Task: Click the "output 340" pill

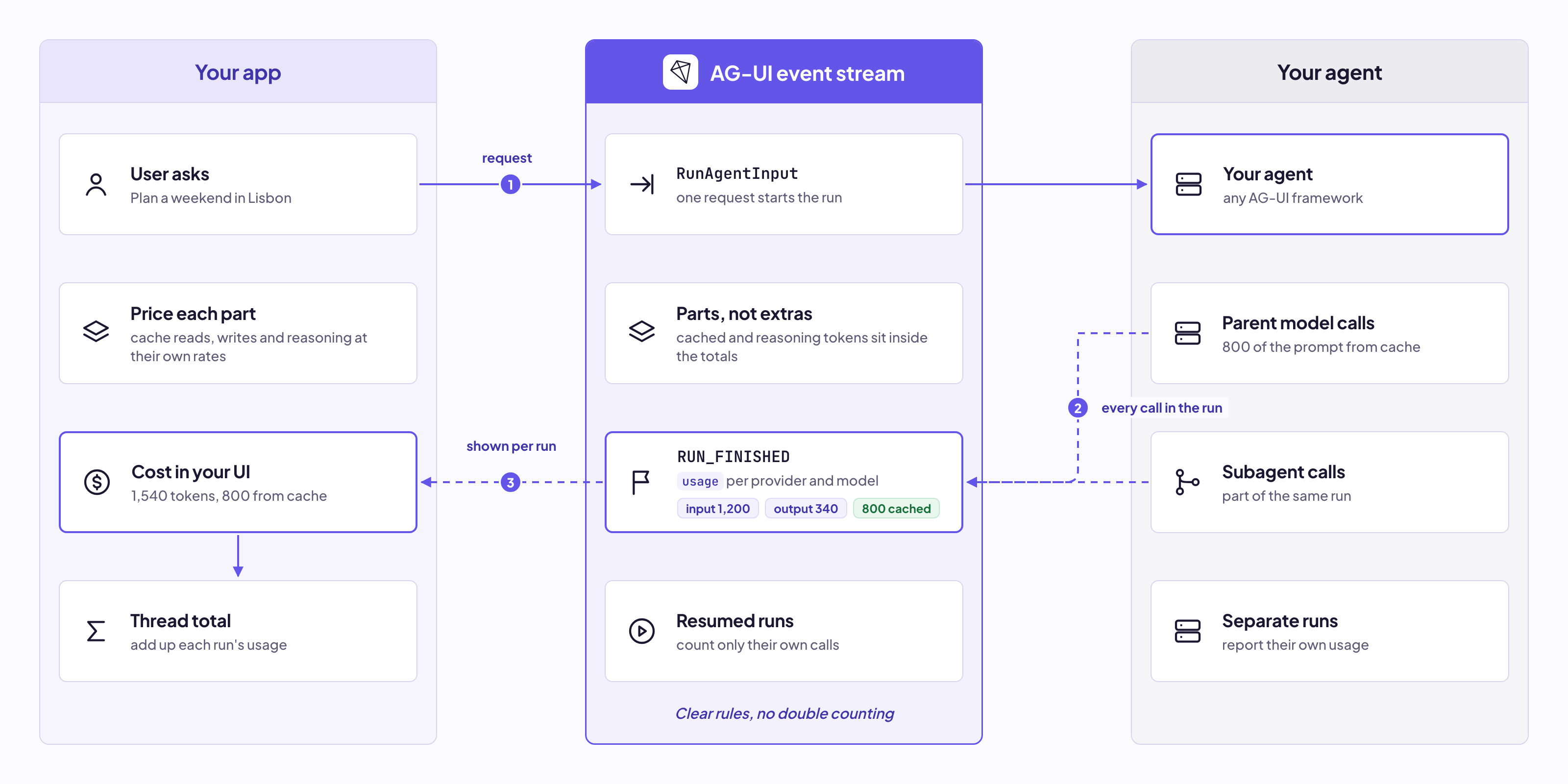Action: 805,508
